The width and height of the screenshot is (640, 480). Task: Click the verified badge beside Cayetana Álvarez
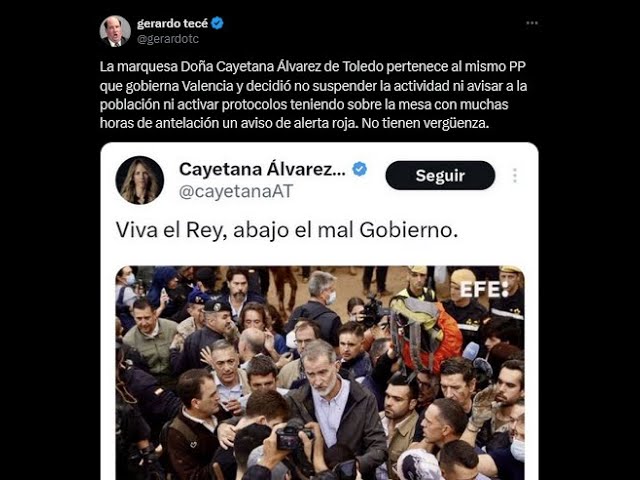[359, 169]
